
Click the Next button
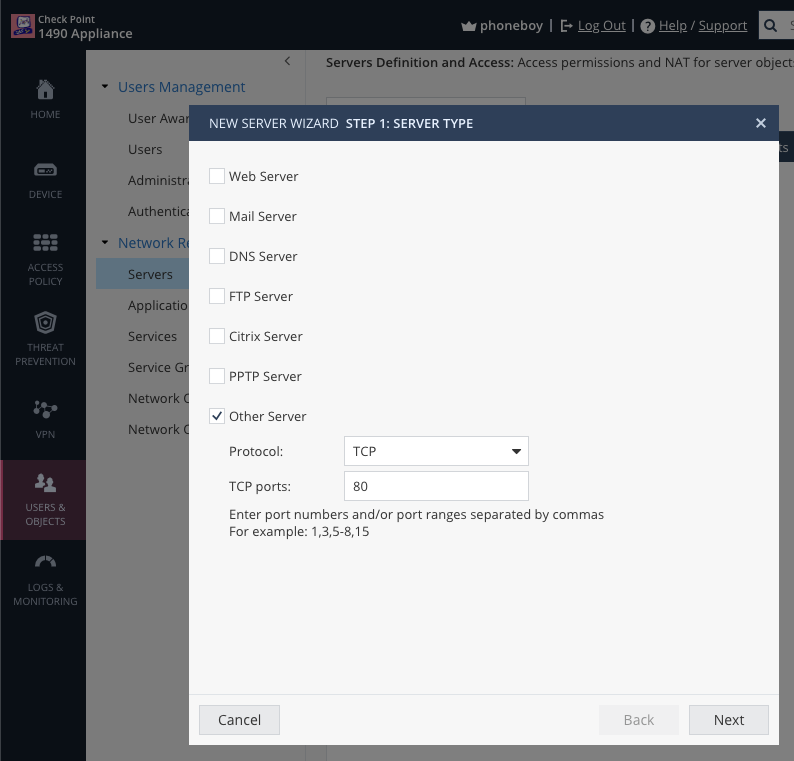(729, 720)
